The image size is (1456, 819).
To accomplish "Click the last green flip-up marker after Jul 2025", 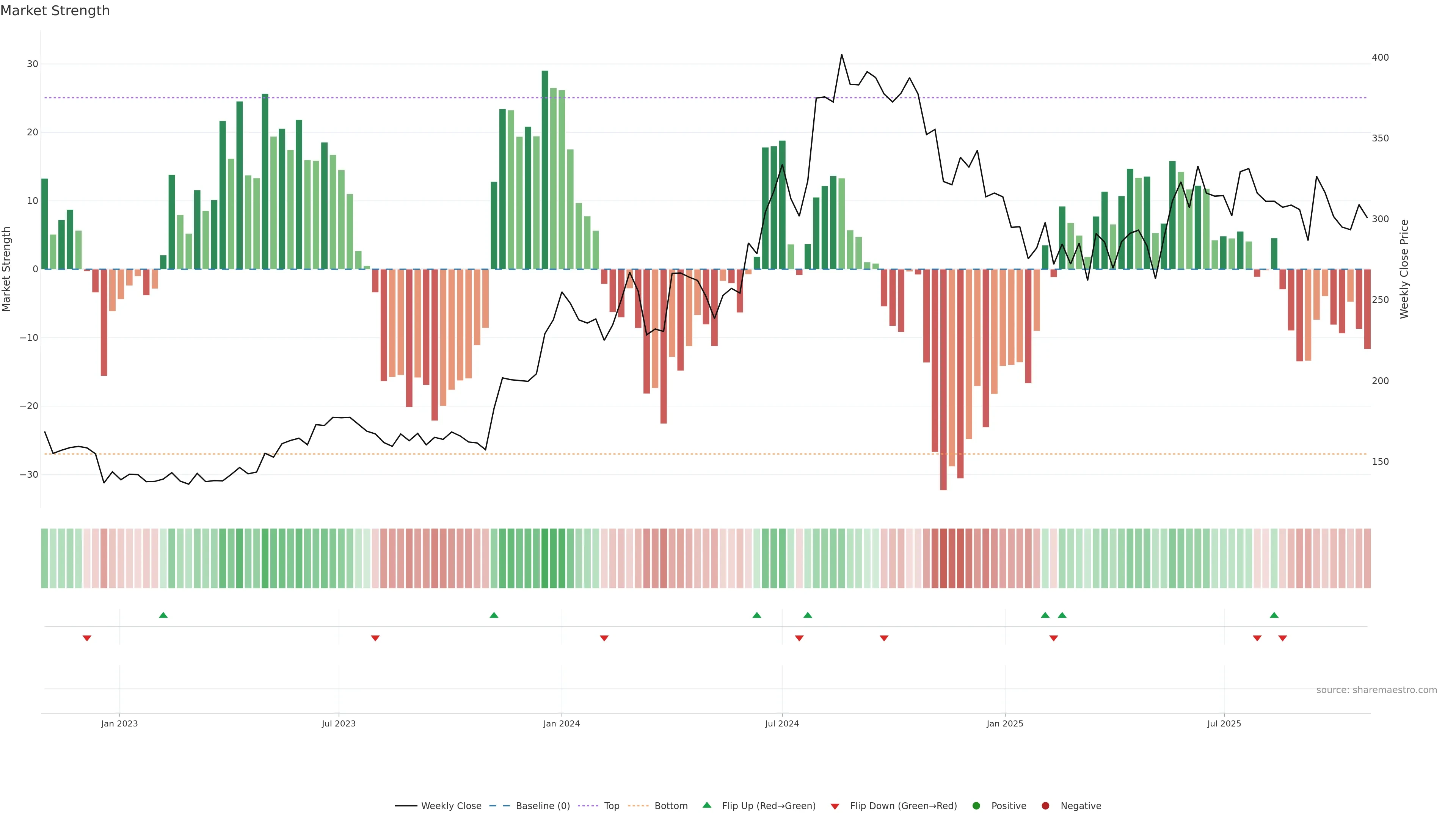I will point(1274,615).
